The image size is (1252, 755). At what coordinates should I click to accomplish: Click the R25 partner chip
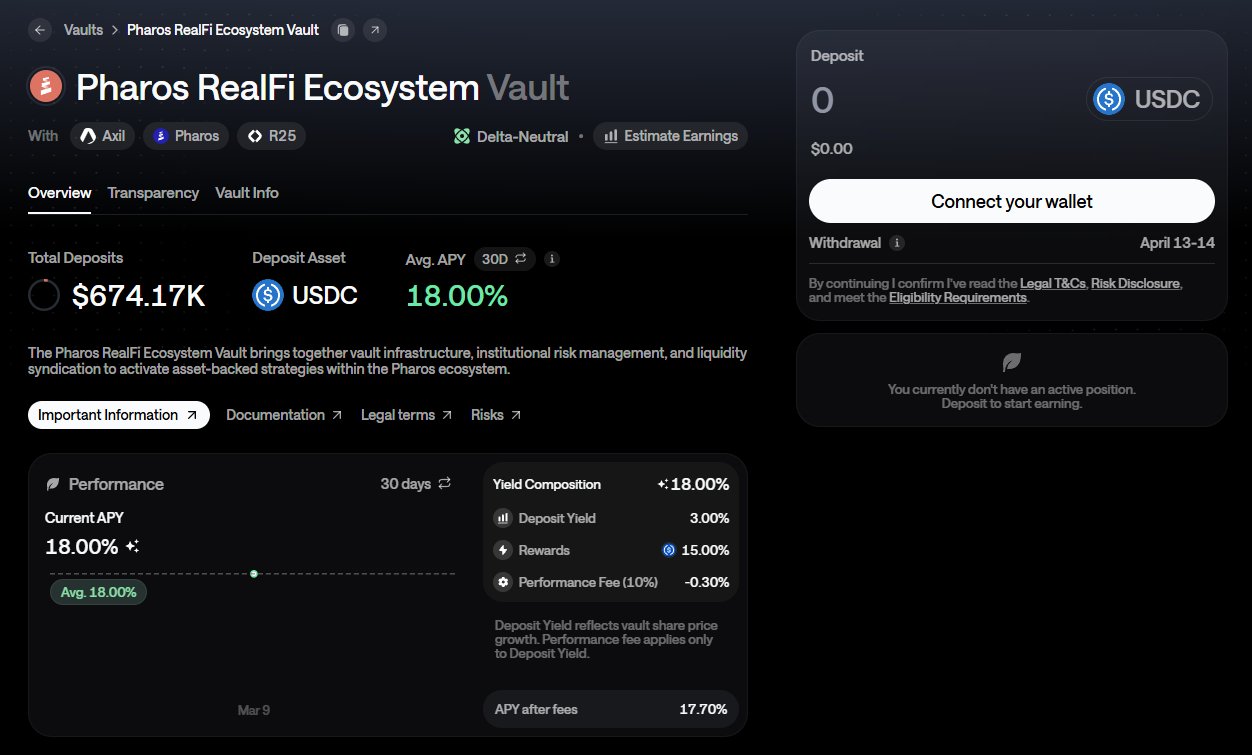[271, 136]
